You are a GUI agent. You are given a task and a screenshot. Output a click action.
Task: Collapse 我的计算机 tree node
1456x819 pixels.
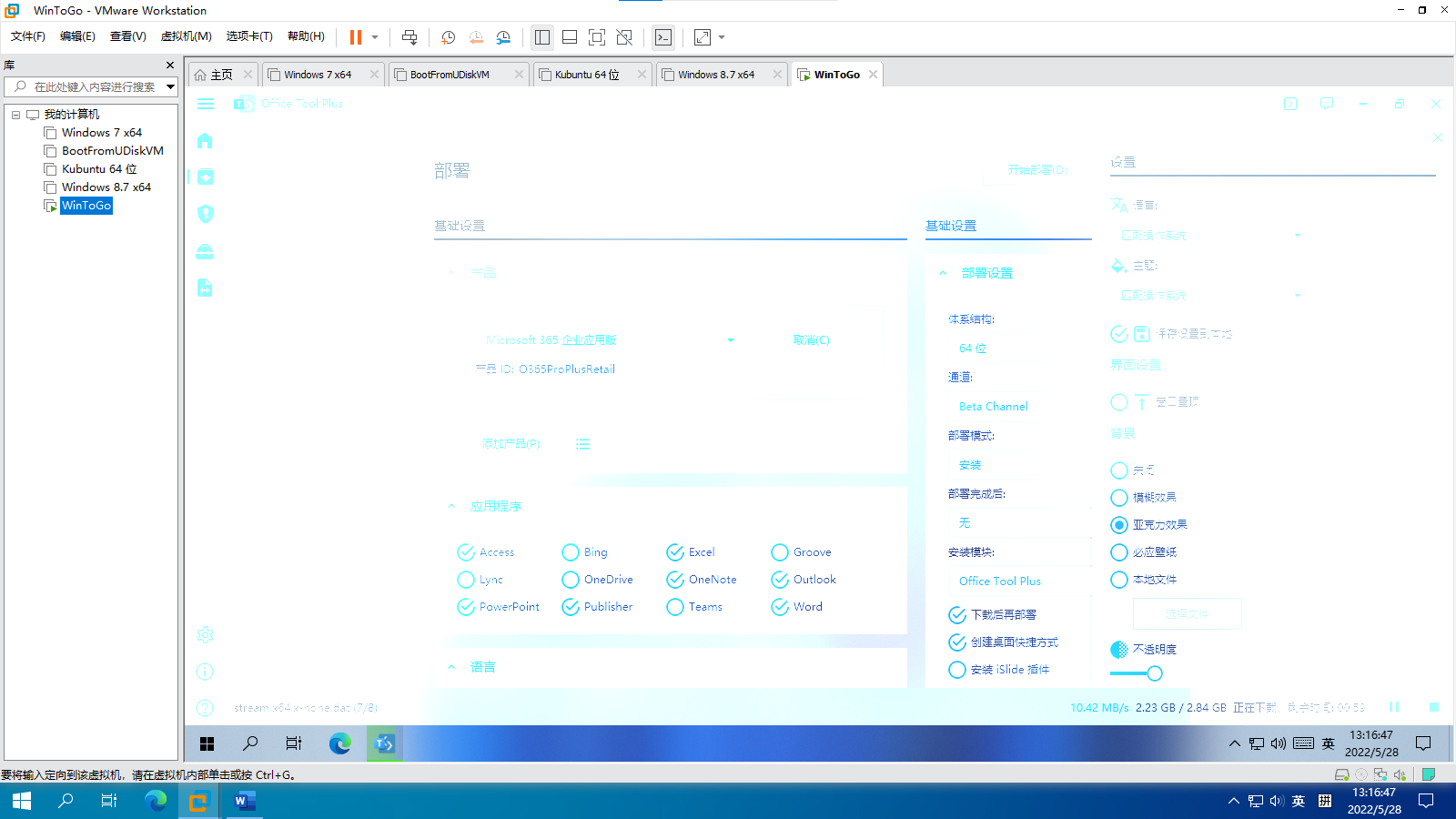coord(15,115)
